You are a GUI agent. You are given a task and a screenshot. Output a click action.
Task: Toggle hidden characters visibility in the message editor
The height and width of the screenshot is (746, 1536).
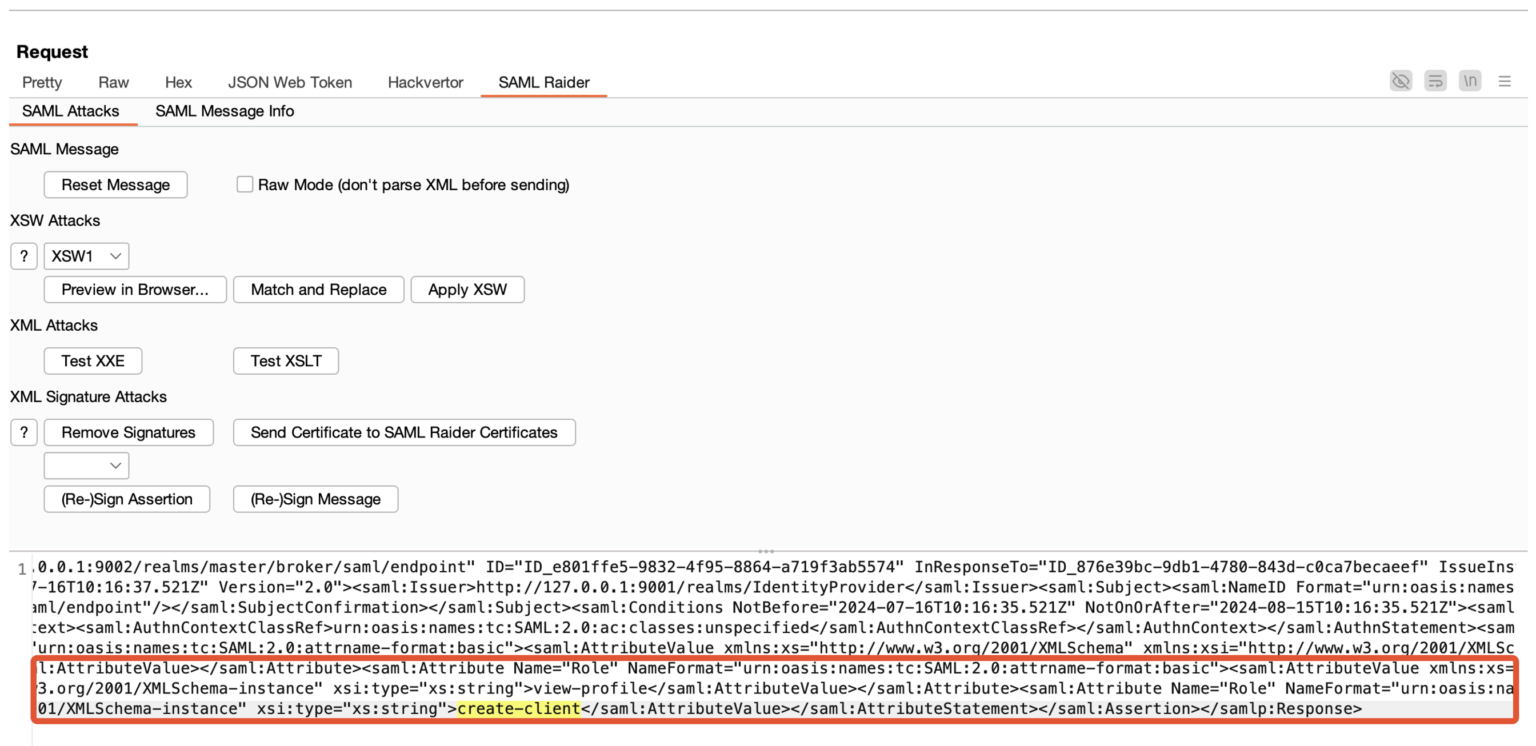[1400, 81]
